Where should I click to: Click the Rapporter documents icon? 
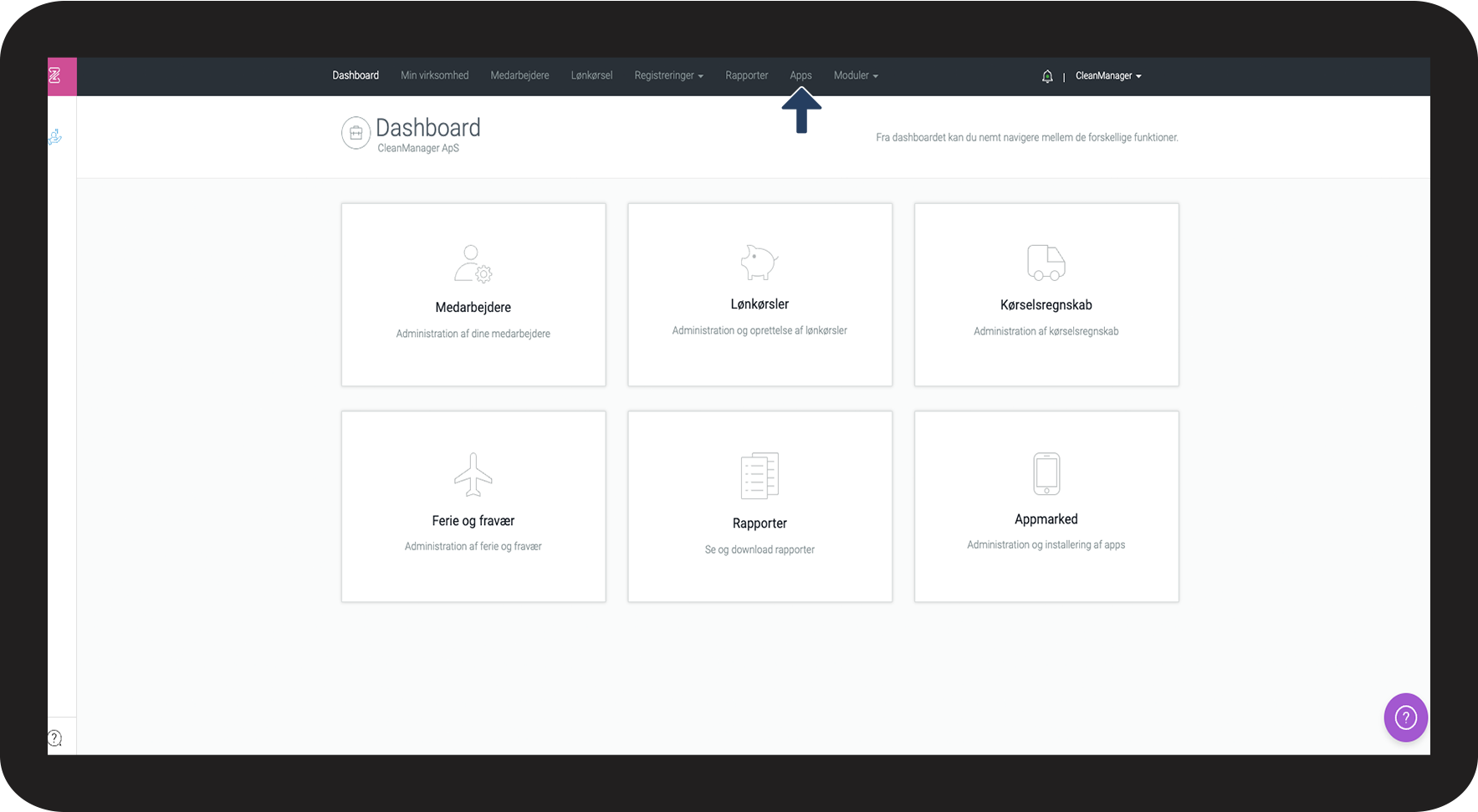click(x=759, y=476)
